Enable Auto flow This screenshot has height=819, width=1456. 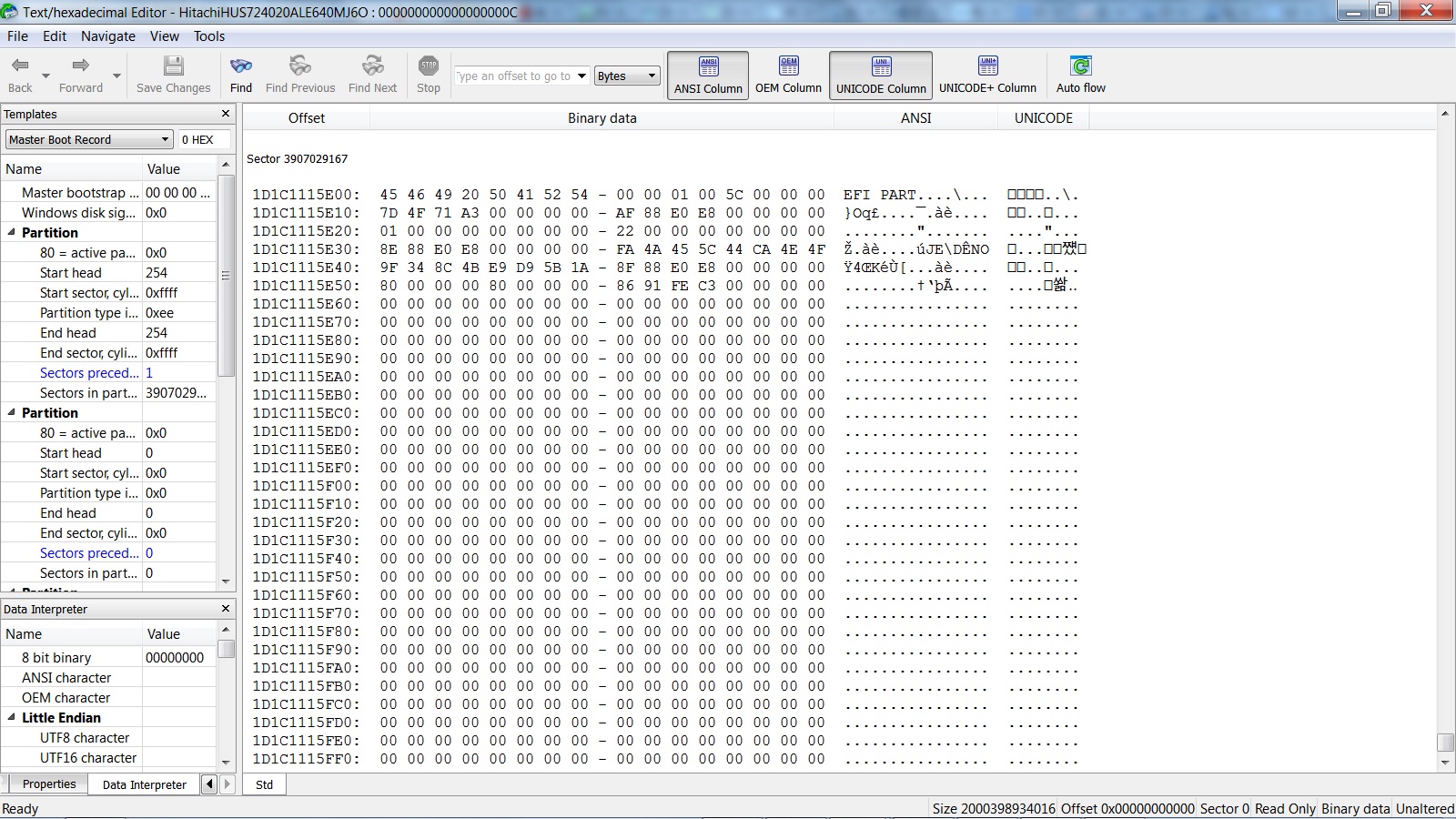tap(1080, 75)
